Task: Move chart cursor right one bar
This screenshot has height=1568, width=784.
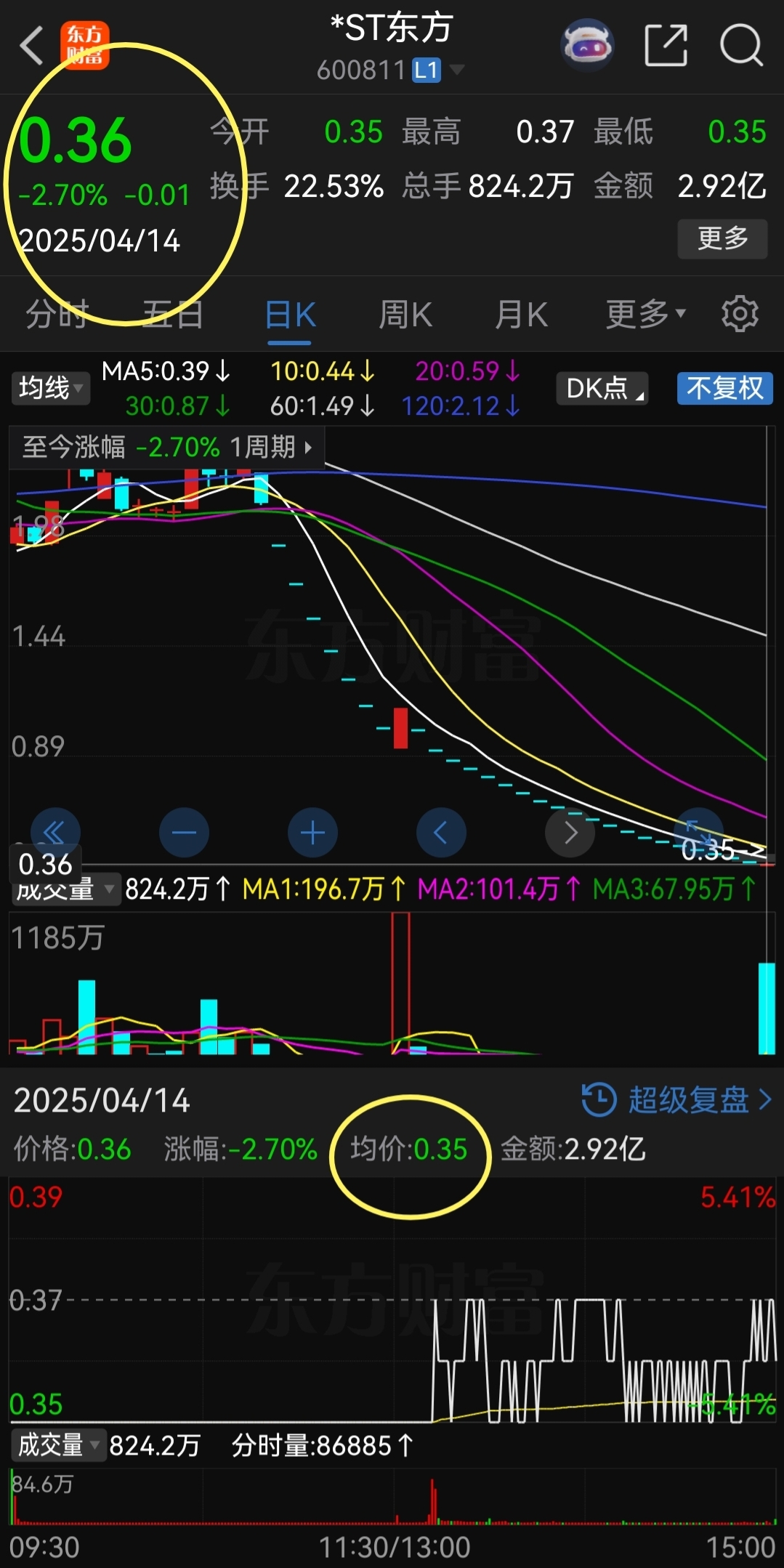Action: point(570,832)
